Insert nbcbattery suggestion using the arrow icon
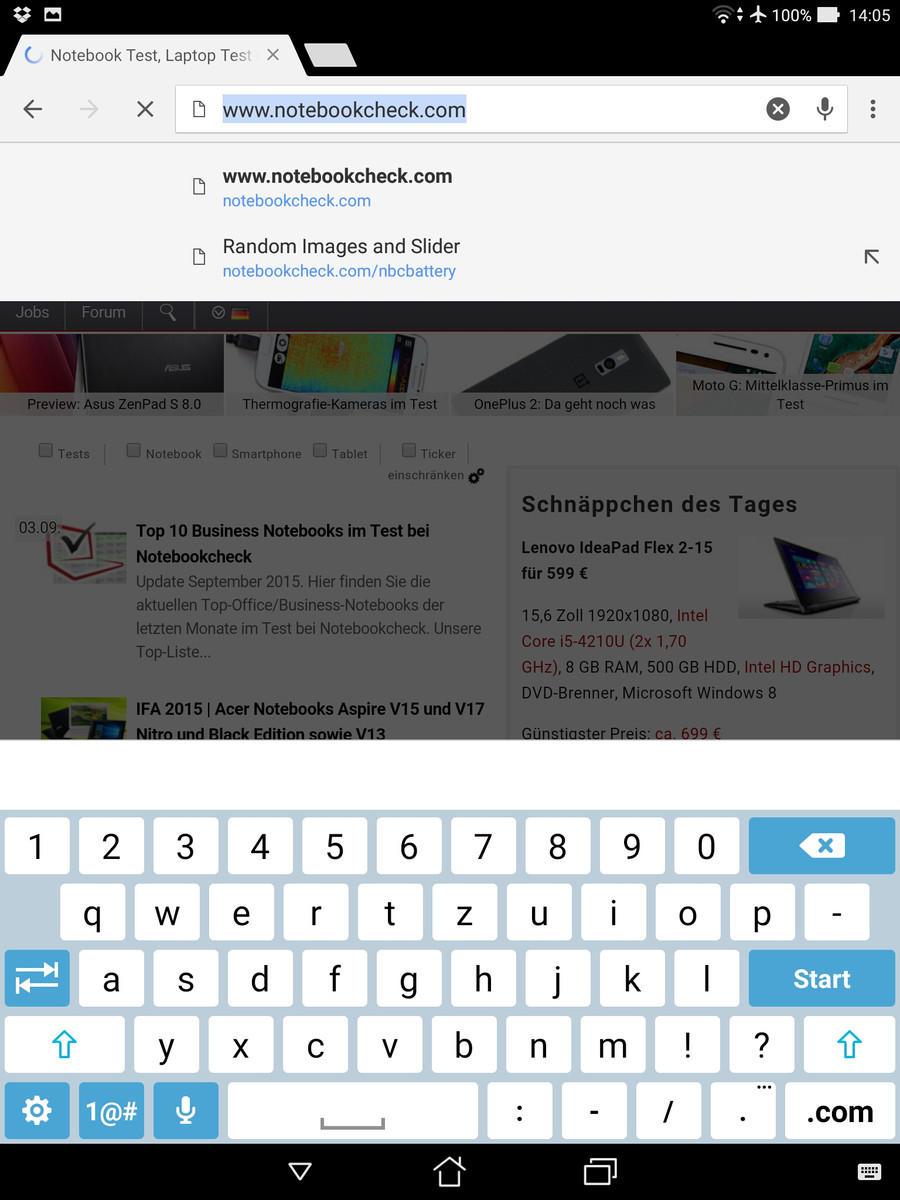 coord(871,257)
